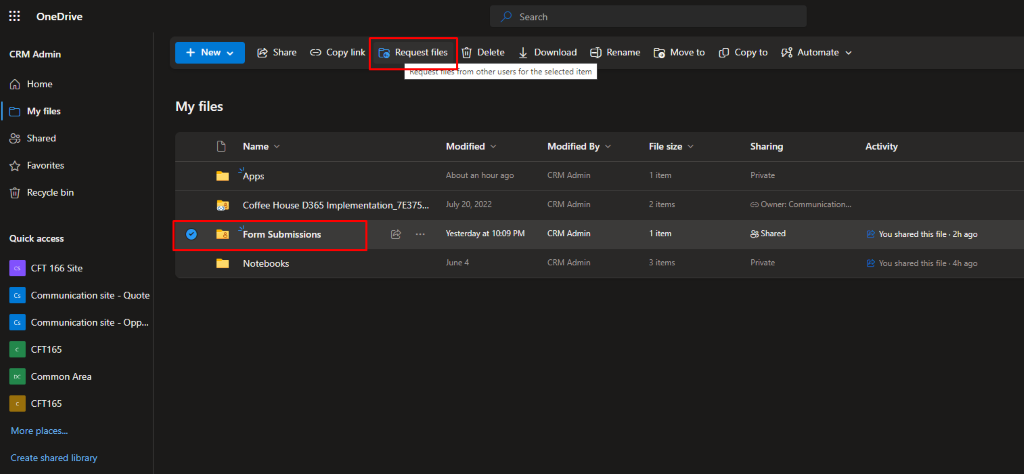Click the More places link

[x=39, y=431]
